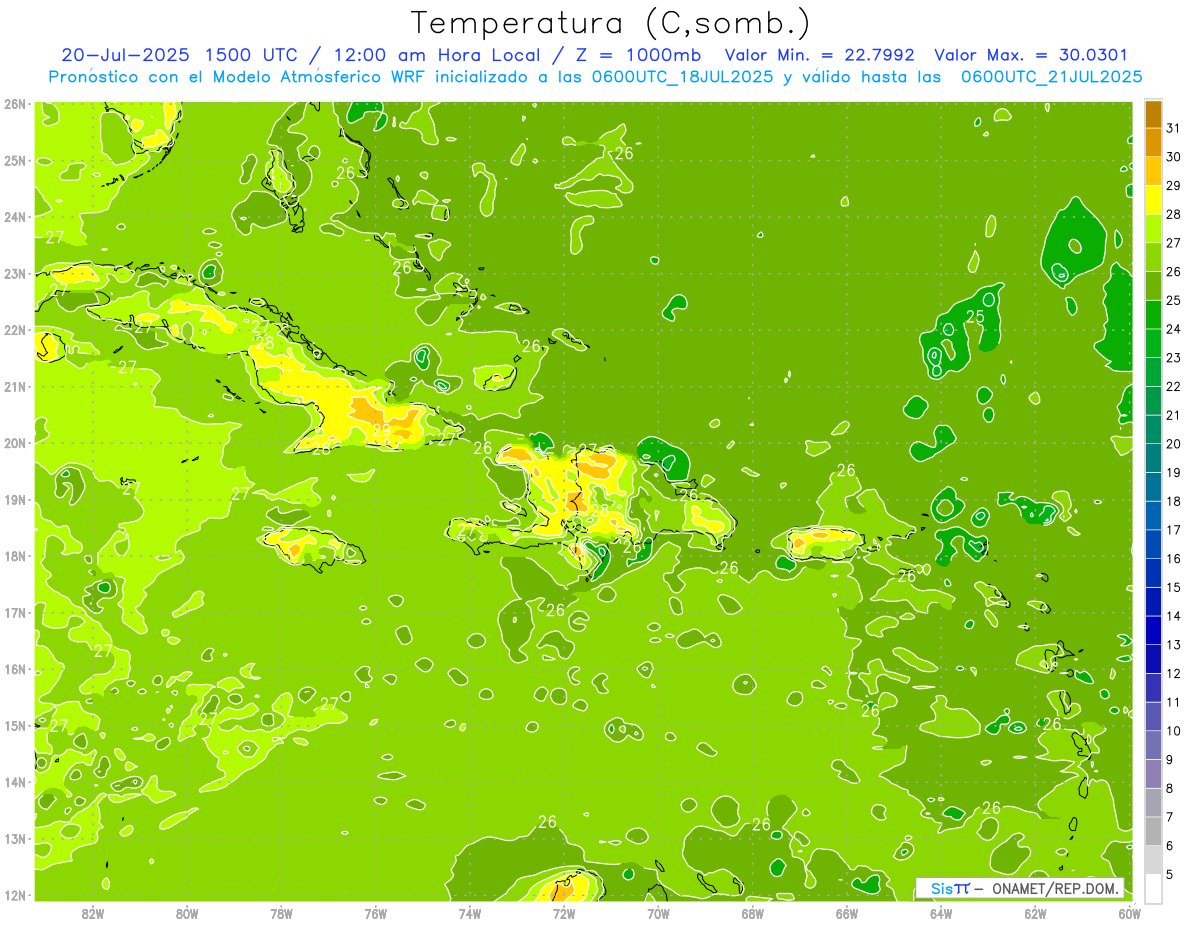1200x927 pixels.
Task: Click the '25' contour label on the map
Action: coord(975,317)
